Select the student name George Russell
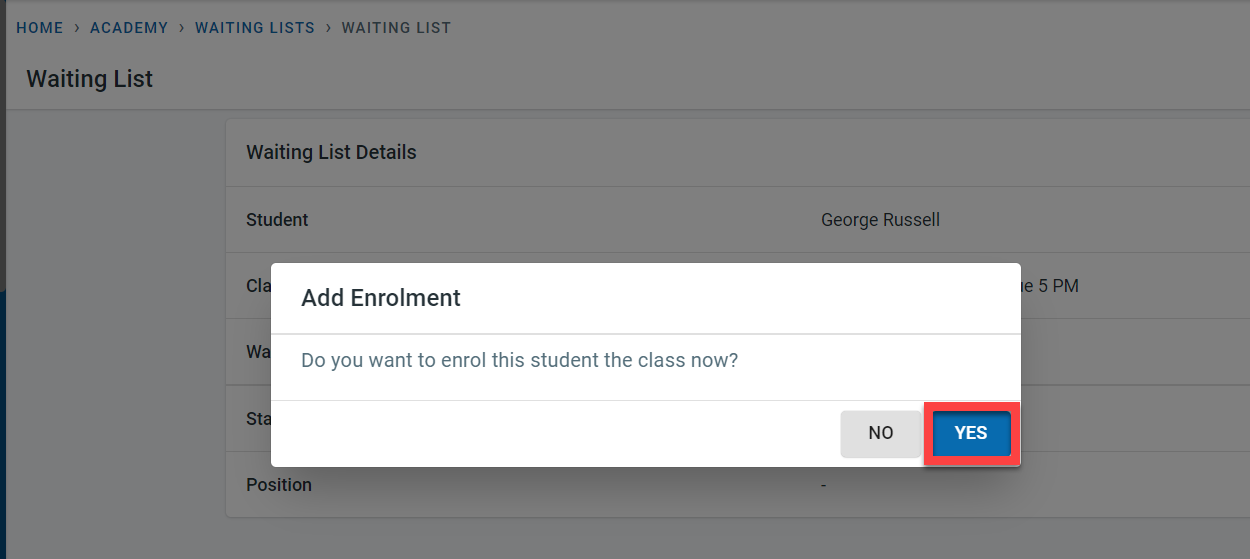 click(x=880, y=220)
